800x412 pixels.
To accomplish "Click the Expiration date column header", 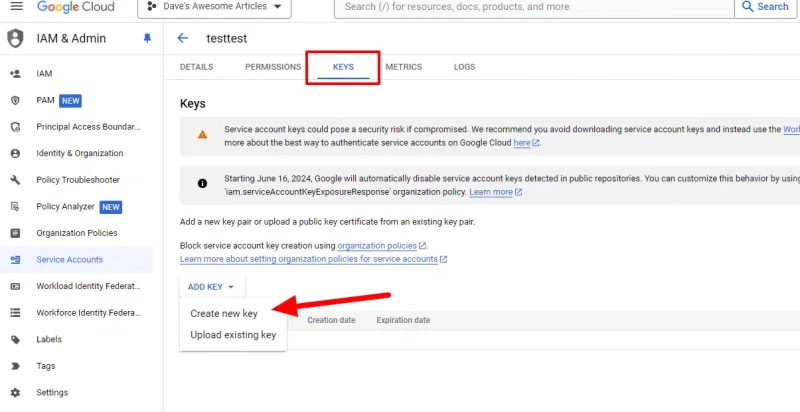I will (x=403, y=320).
